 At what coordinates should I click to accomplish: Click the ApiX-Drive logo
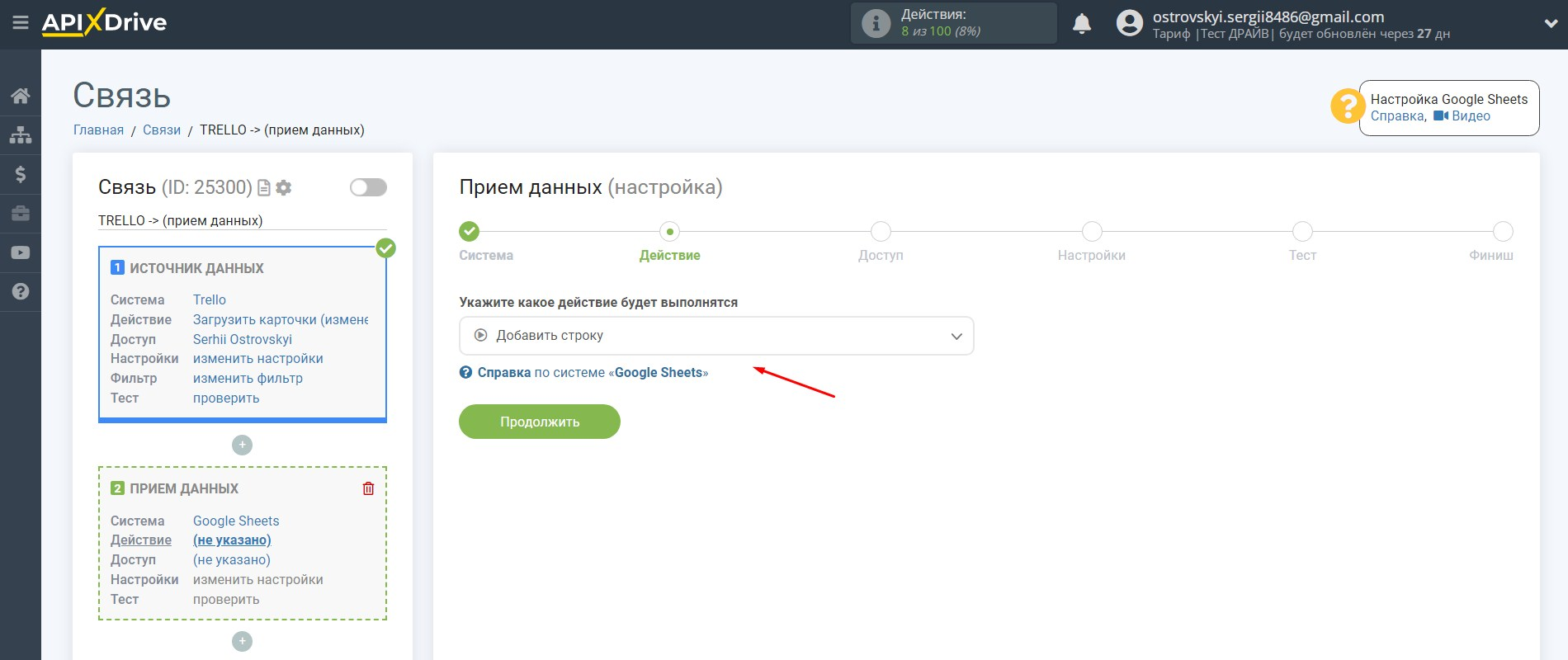[x=104, y=22]
